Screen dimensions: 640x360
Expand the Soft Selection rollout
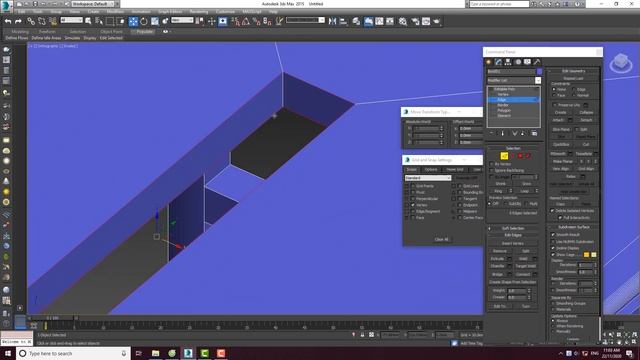click(513, 229)
